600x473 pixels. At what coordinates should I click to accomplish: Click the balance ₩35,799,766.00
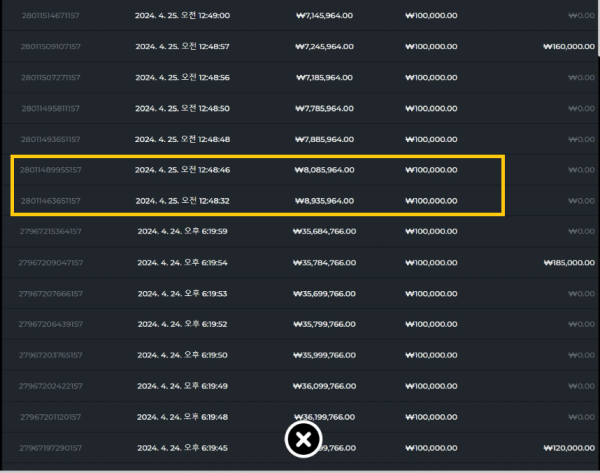point(324,324)
